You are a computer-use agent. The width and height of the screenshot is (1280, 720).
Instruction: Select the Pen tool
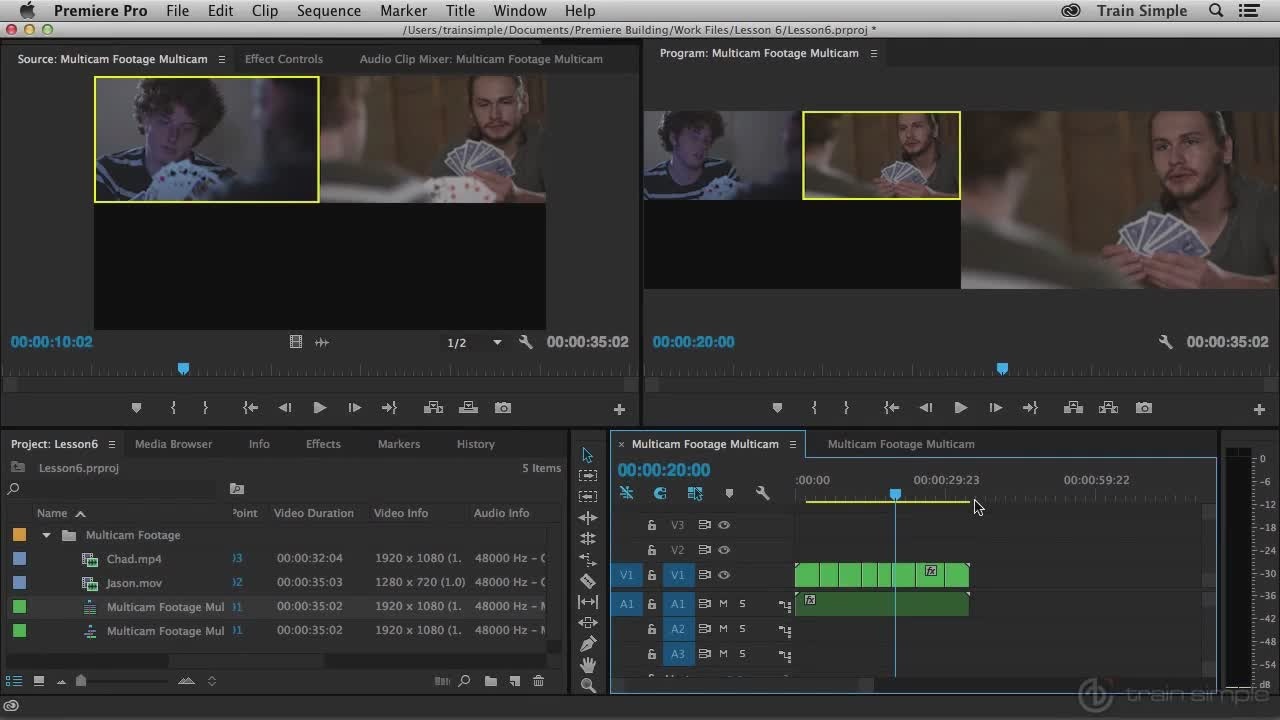588,644
